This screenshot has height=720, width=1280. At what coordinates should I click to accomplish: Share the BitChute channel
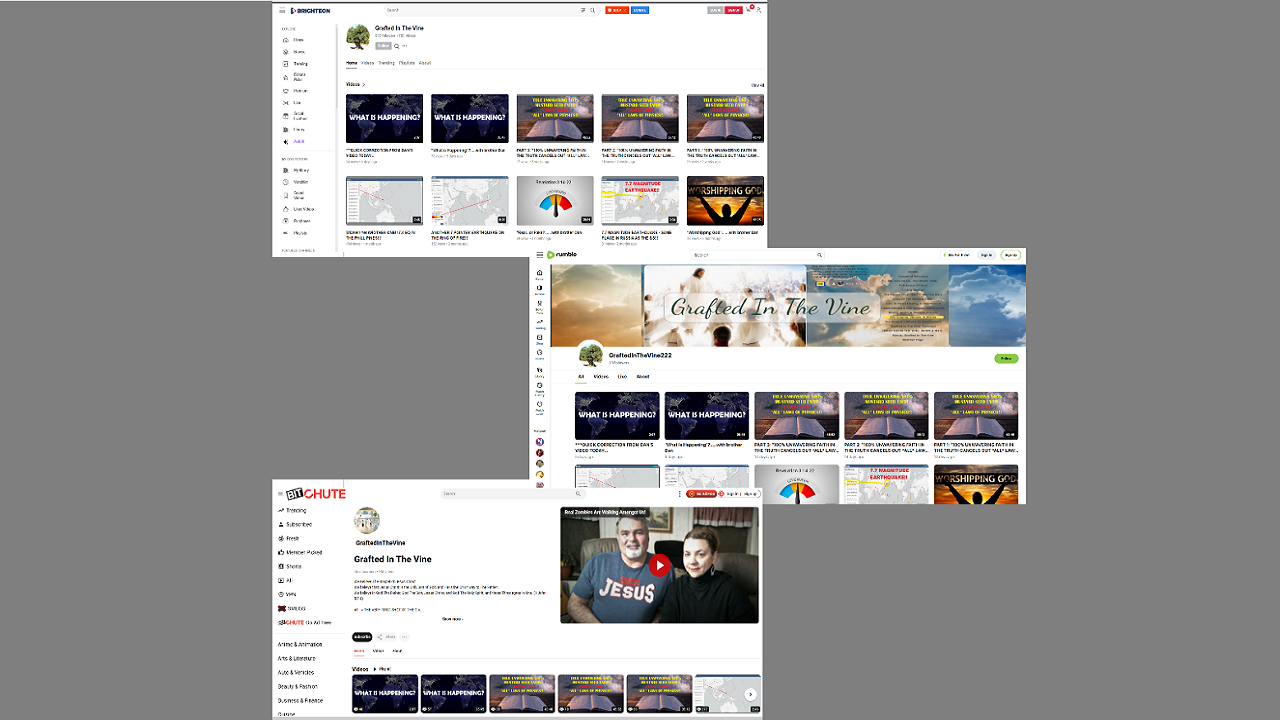click(x=388, y=636)
